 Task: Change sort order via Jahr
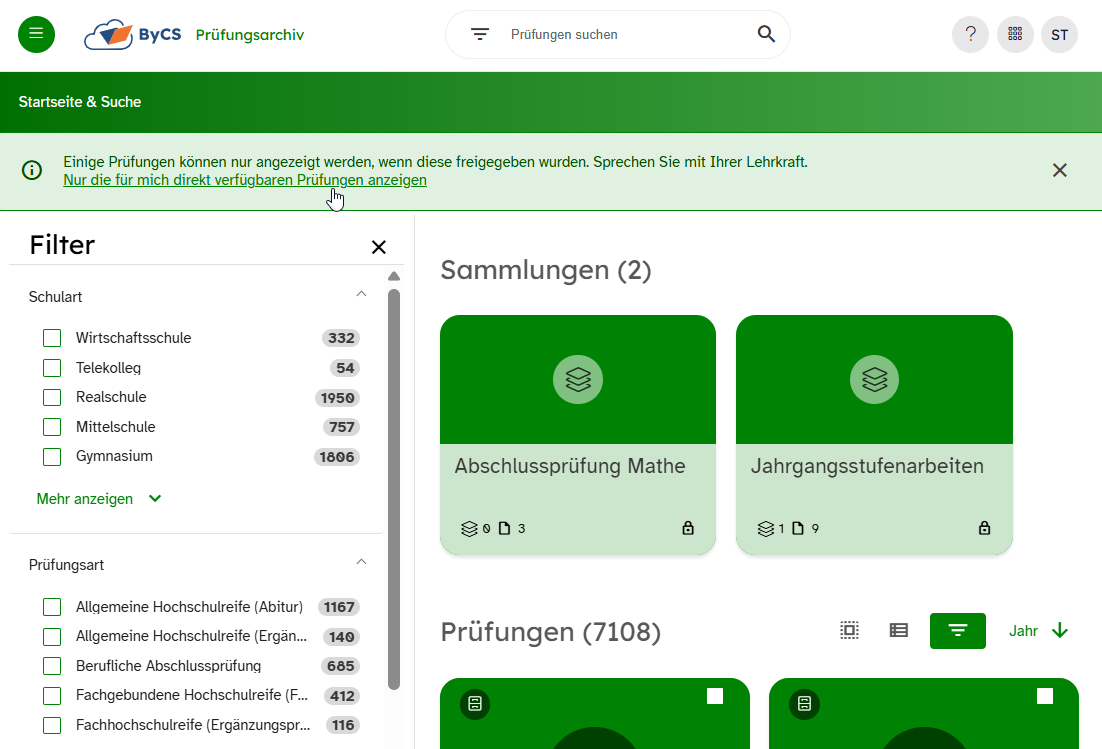pyautogui.click(x=1038, y=630)
